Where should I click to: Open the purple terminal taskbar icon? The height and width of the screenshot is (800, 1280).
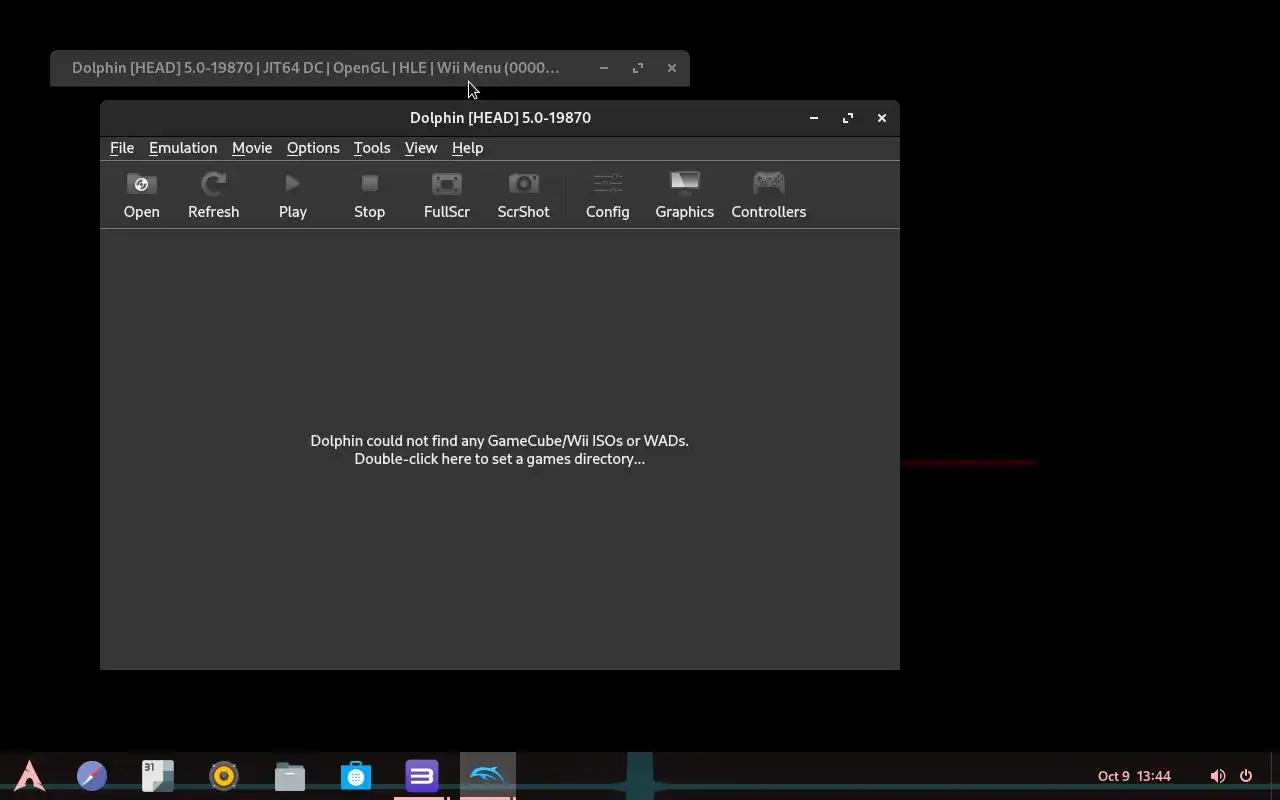click(422, 776)
